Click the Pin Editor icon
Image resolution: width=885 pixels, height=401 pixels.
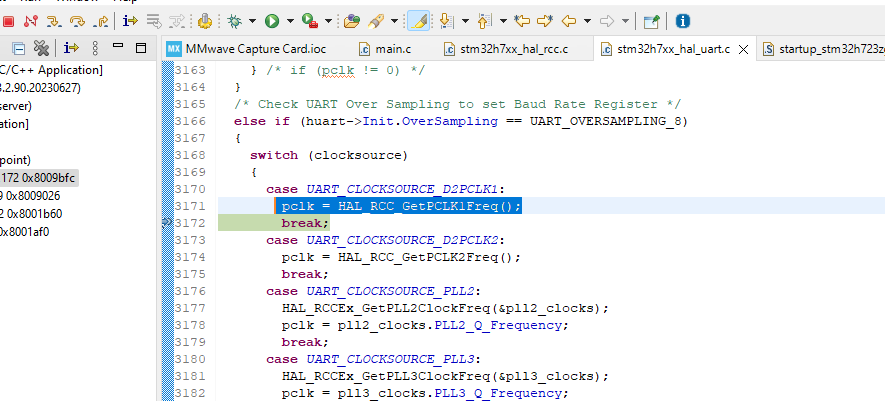click(651, 21)
